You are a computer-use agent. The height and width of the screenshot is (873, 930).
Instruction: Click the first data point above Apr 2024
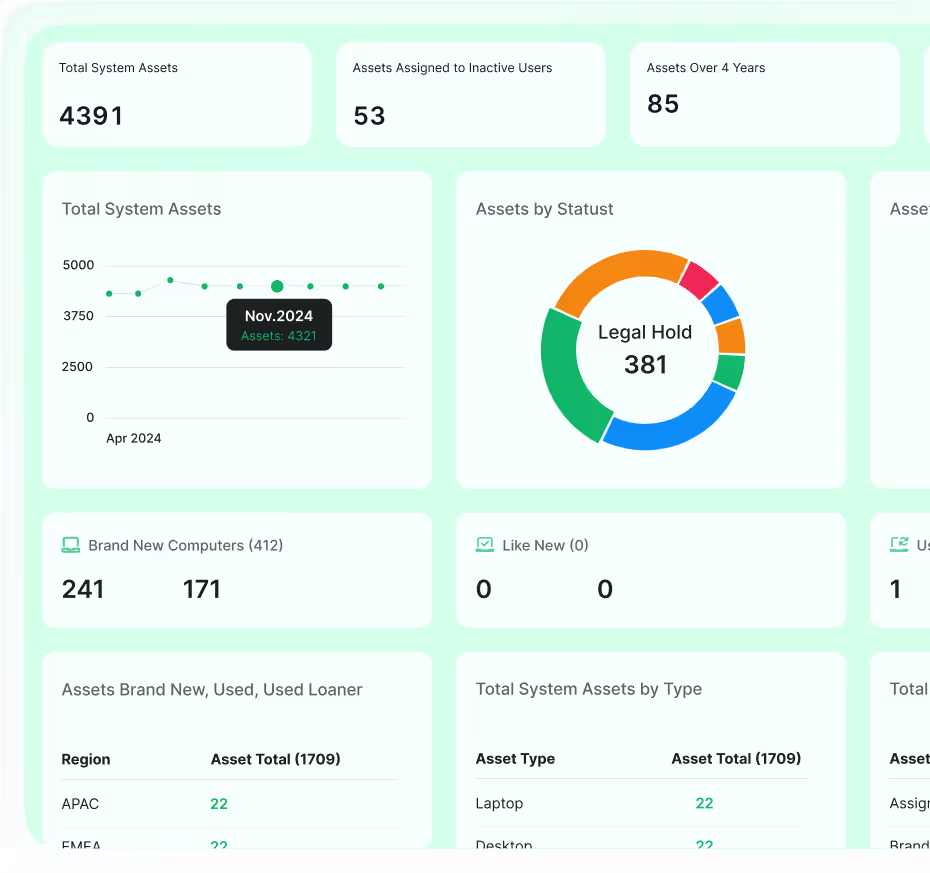point(110,293)
